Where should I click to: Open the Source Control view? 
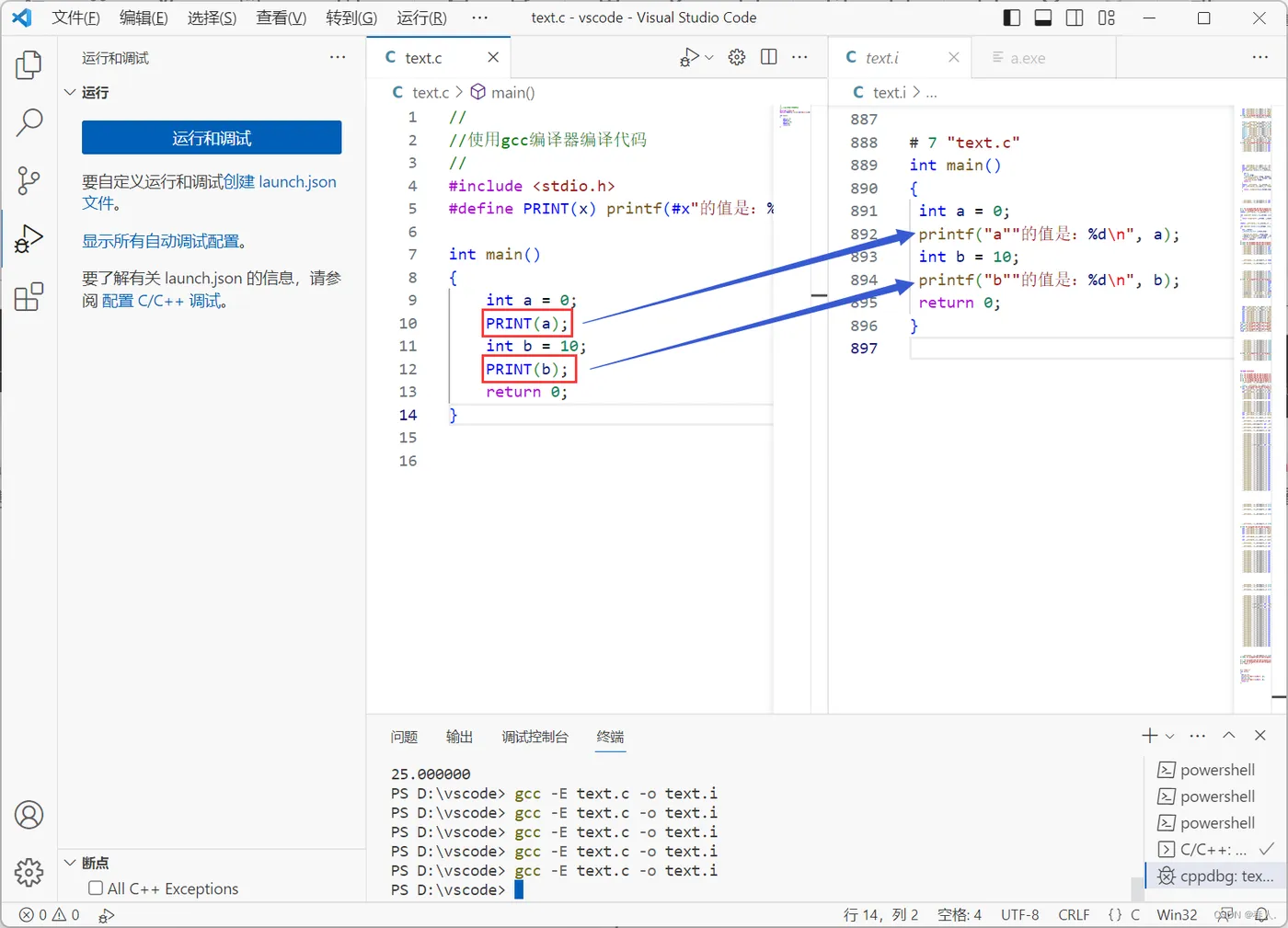click(29, 180)
